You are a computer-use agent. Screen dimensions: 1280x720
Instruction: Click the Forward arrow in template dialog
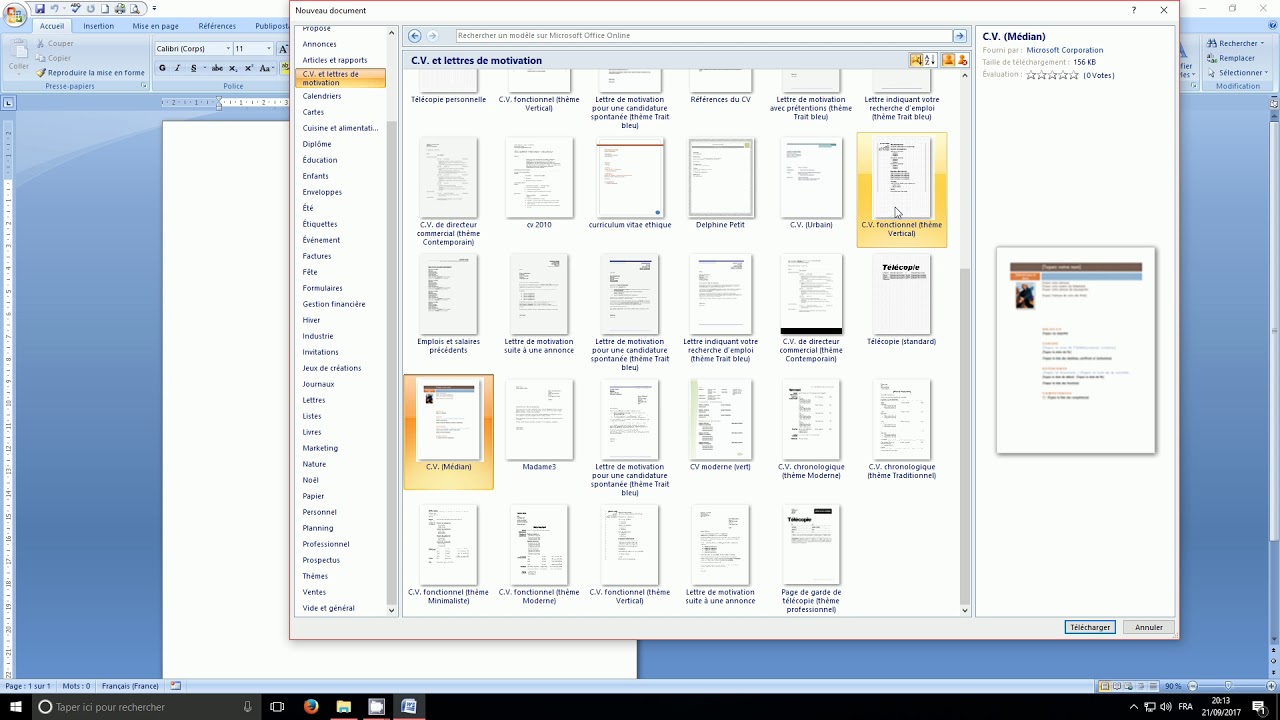point(433,36)
